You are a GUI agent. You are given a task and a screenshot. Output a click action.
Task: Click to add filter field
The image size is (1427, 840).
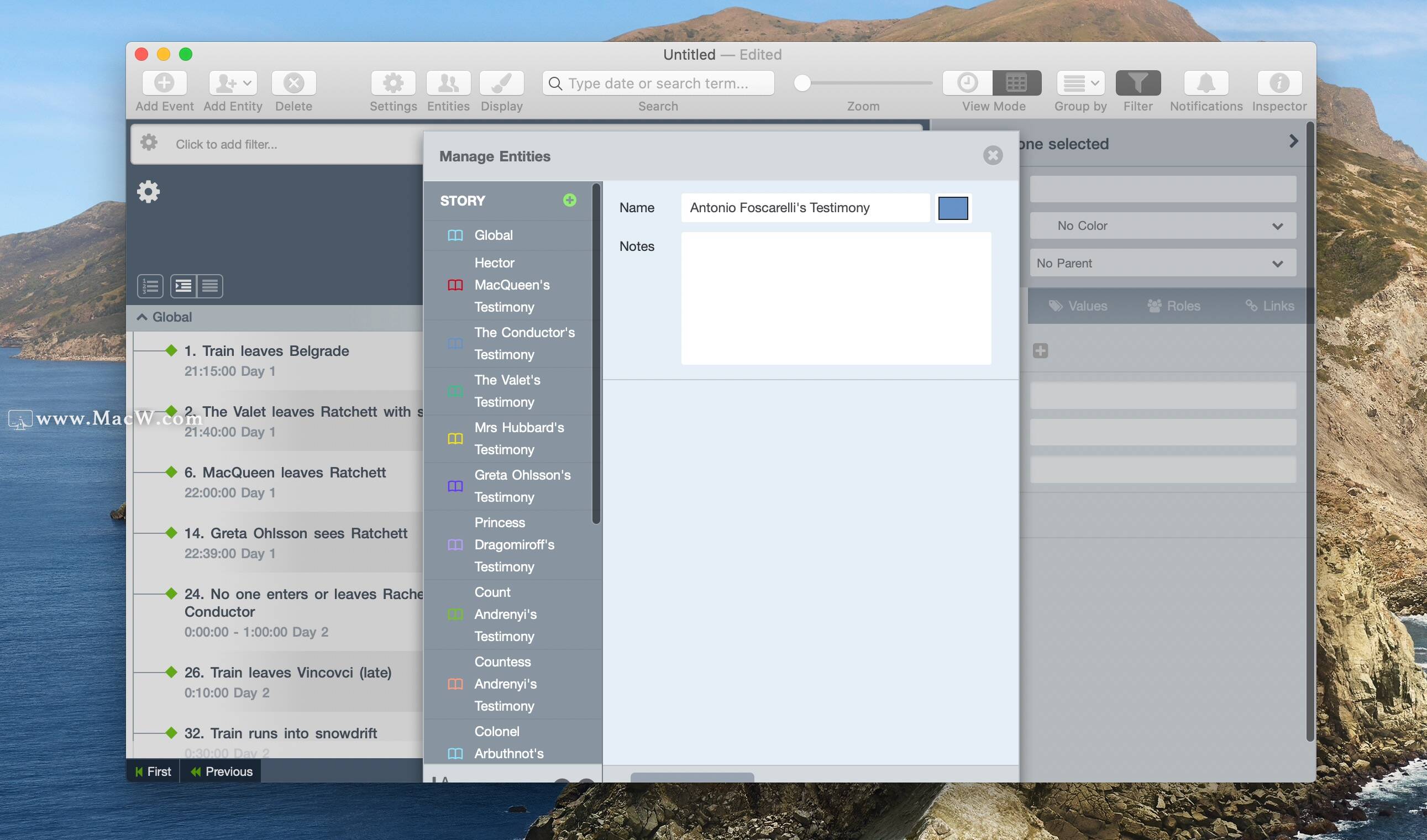coord(227,144)
